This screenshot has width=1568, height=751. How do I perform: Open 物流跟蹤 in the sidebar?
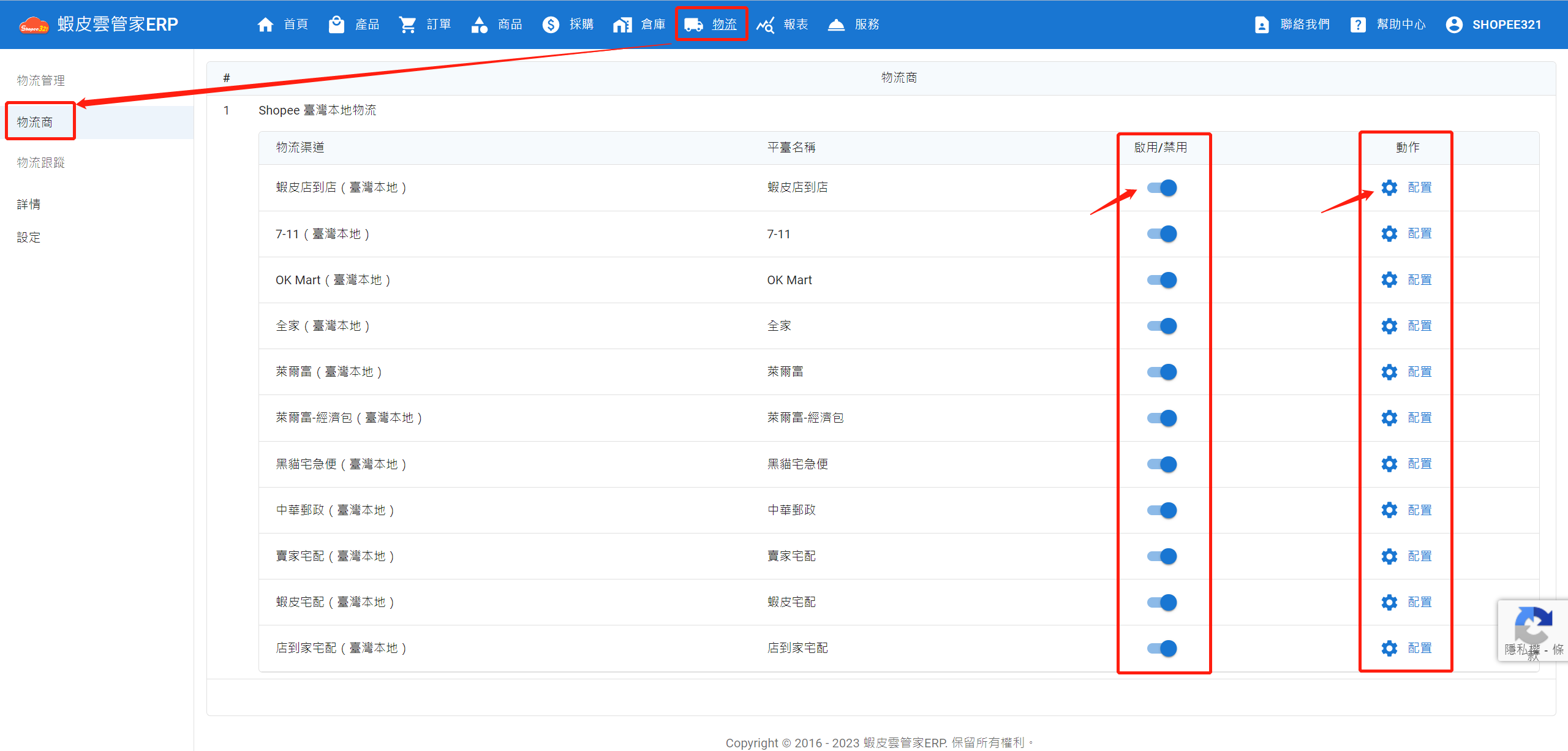point(41,162)
